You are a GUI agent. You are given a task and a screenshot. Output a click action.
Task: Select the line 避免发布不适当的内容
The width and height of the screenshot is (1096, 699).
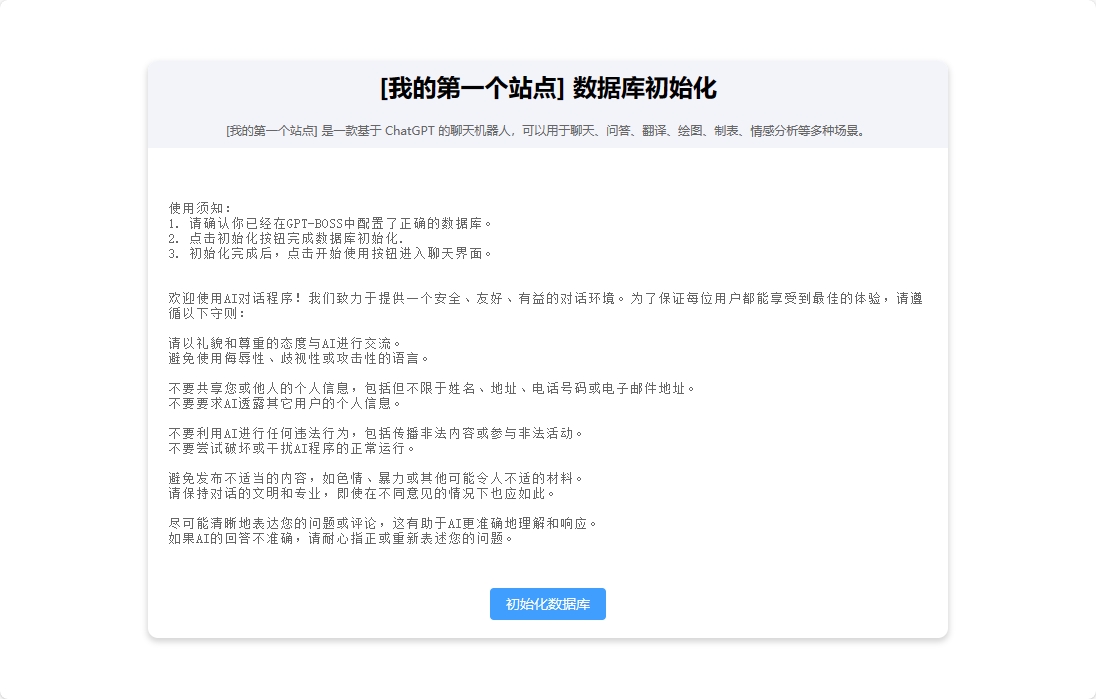pos(376,478)
